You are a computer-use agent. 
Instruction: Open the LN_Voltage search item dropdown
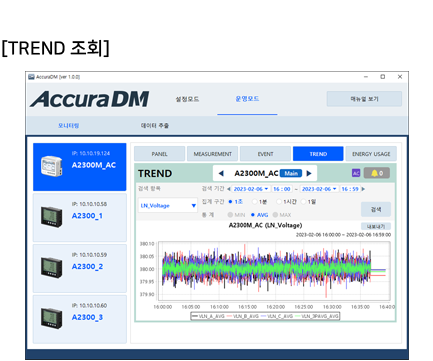(168, 205)
